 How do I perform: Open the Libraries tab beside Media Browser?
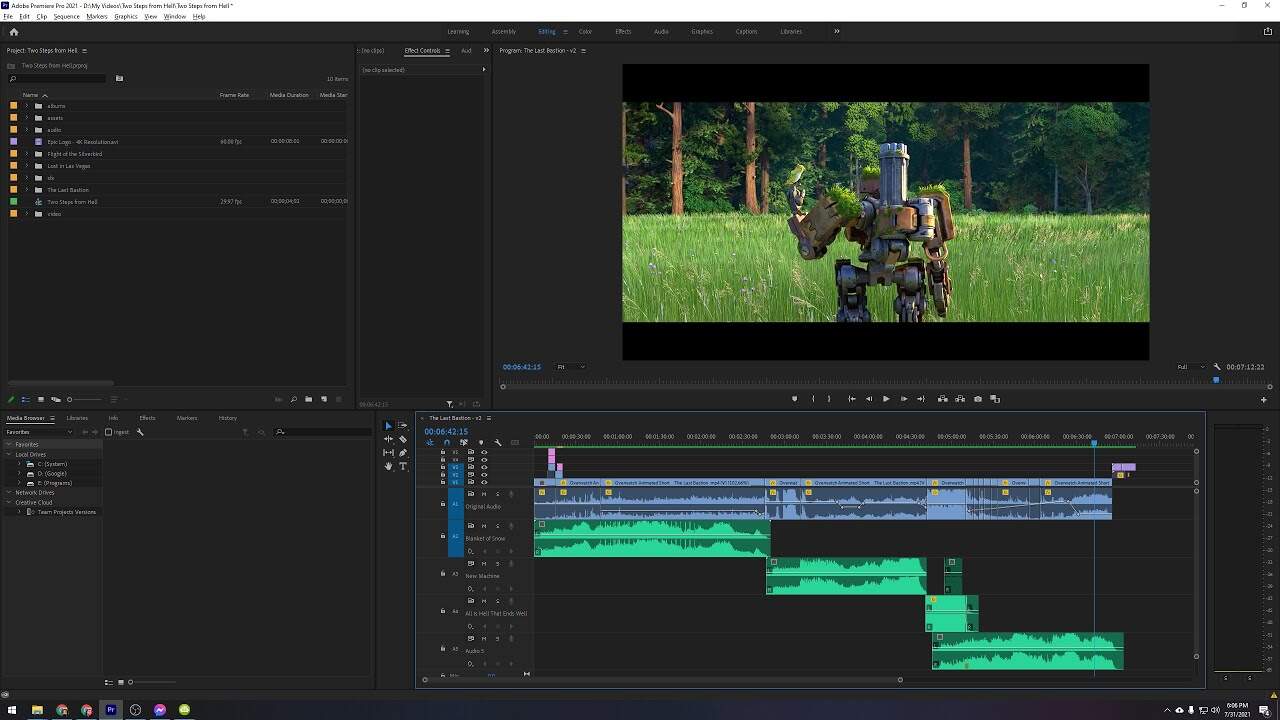(x=77, y=418)
